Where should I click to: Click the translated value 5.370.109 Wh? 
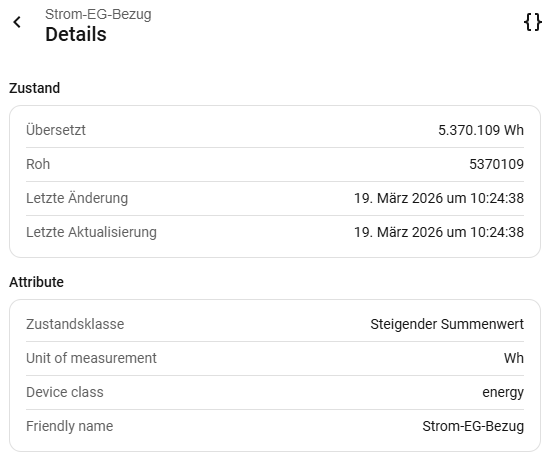[x=481, y=130]
